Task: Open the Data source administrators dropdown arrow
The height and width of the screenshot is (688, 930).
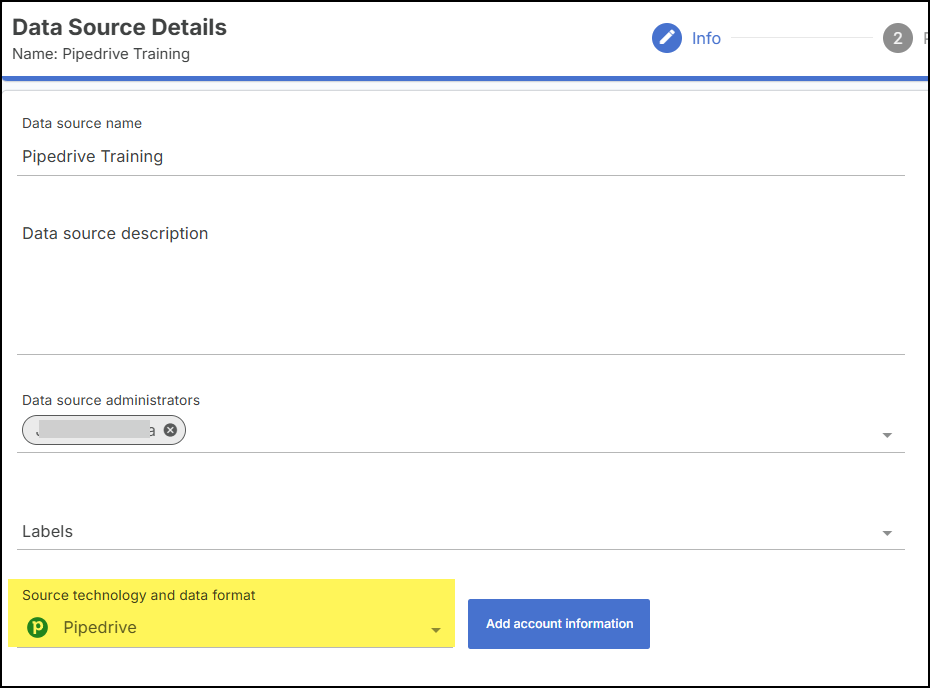Action: click(x=887, y=435)
